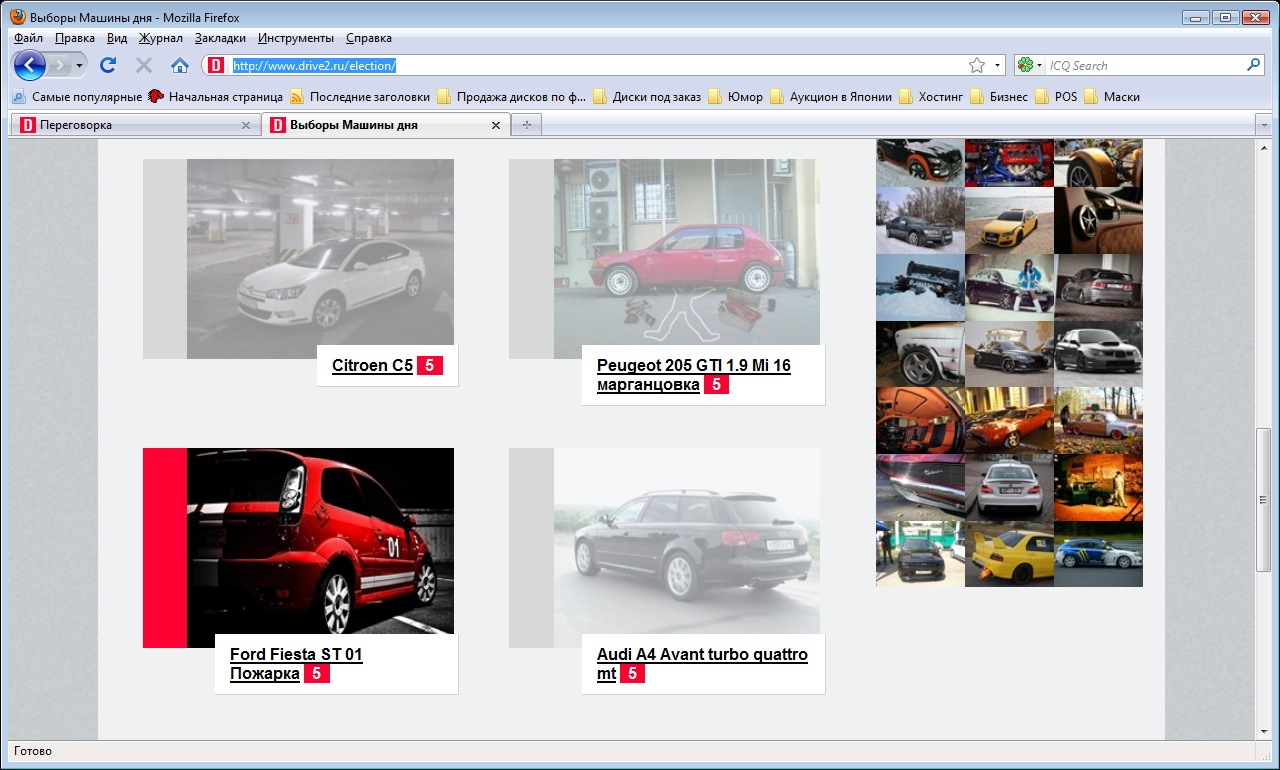Open Продажа дисков bookmark folder
The width and height of the screenshot is (1280, 770).
512,97
